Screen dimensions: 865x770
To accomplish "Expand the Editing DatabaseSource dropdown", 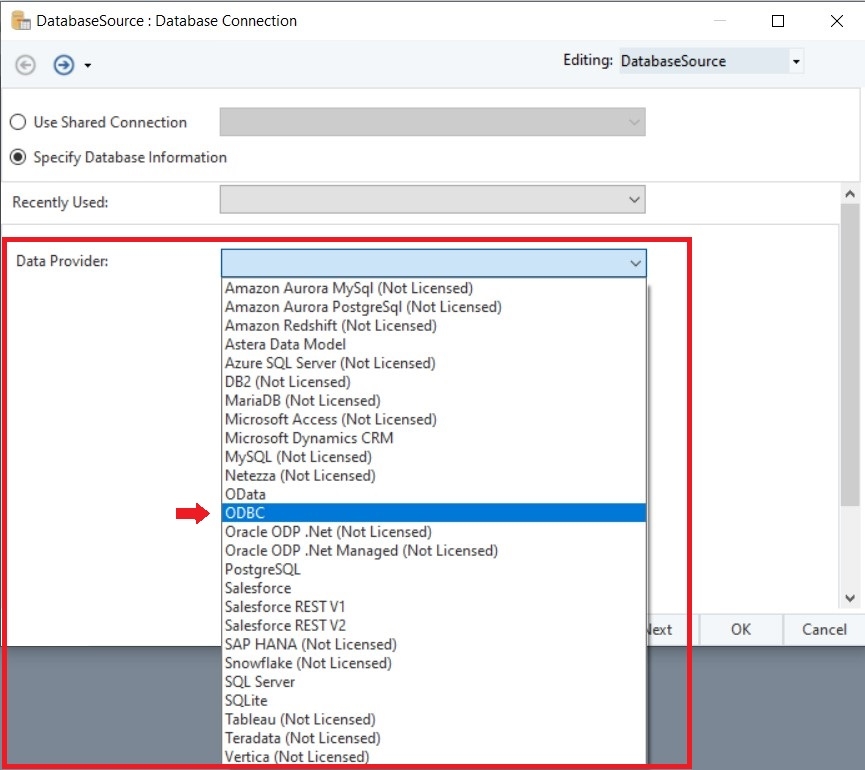I will point(796,62).
